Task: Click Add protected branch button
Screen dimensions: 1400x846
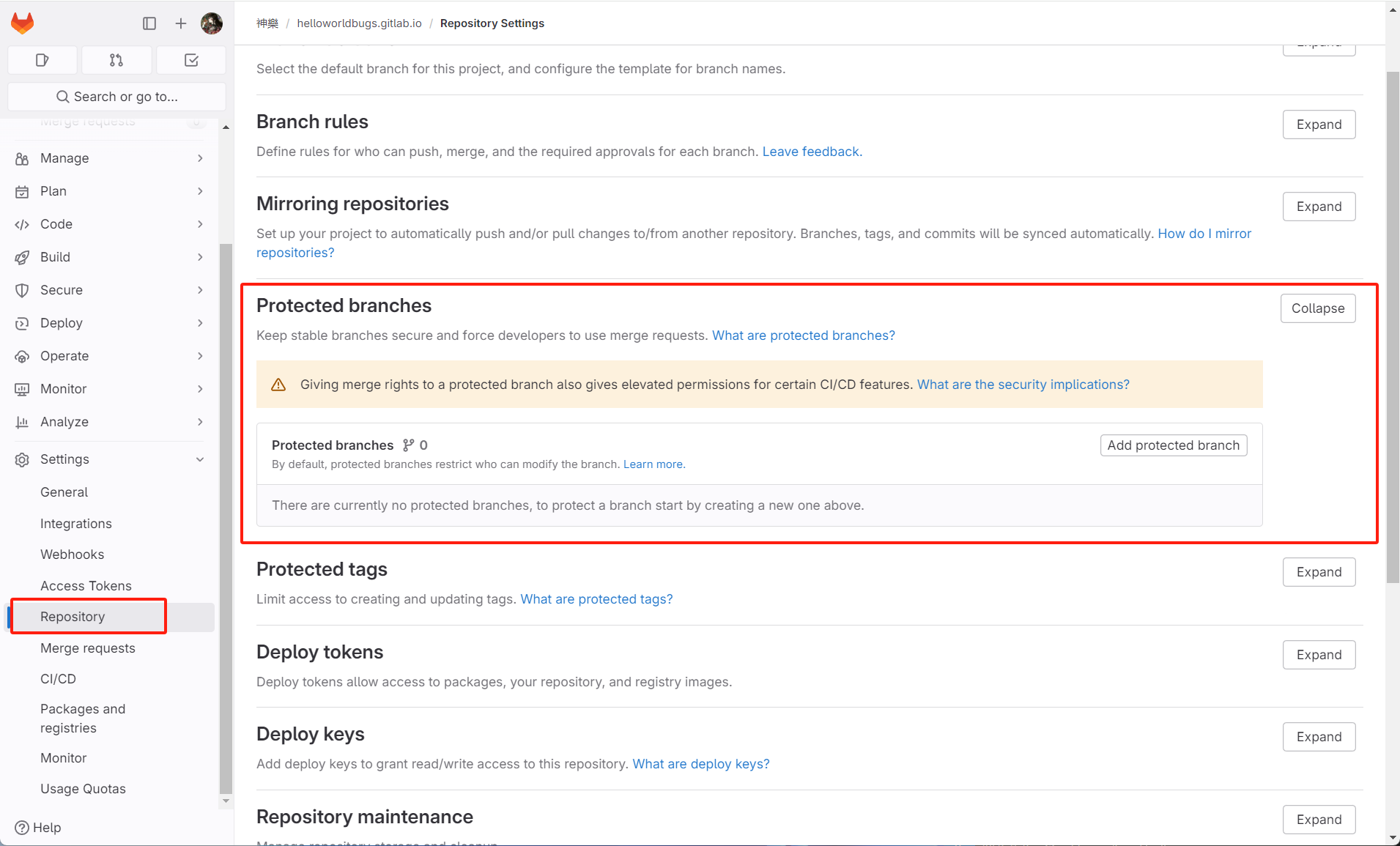Action: pyautogui.click(x=1173, y=445)
